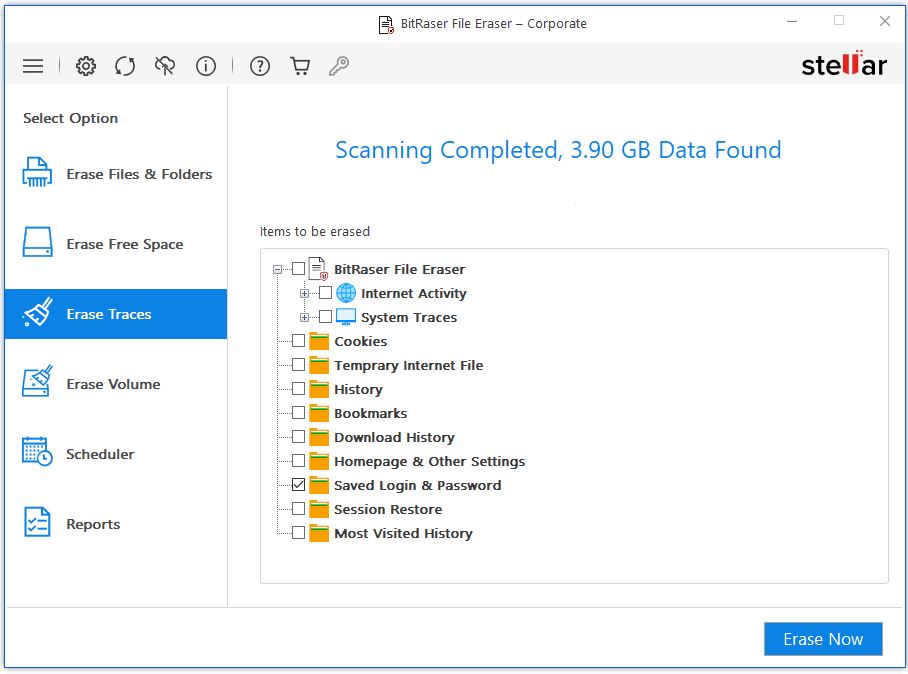Select the Session Restore row label
Screen dimensions: 908x674
(388, 510)
